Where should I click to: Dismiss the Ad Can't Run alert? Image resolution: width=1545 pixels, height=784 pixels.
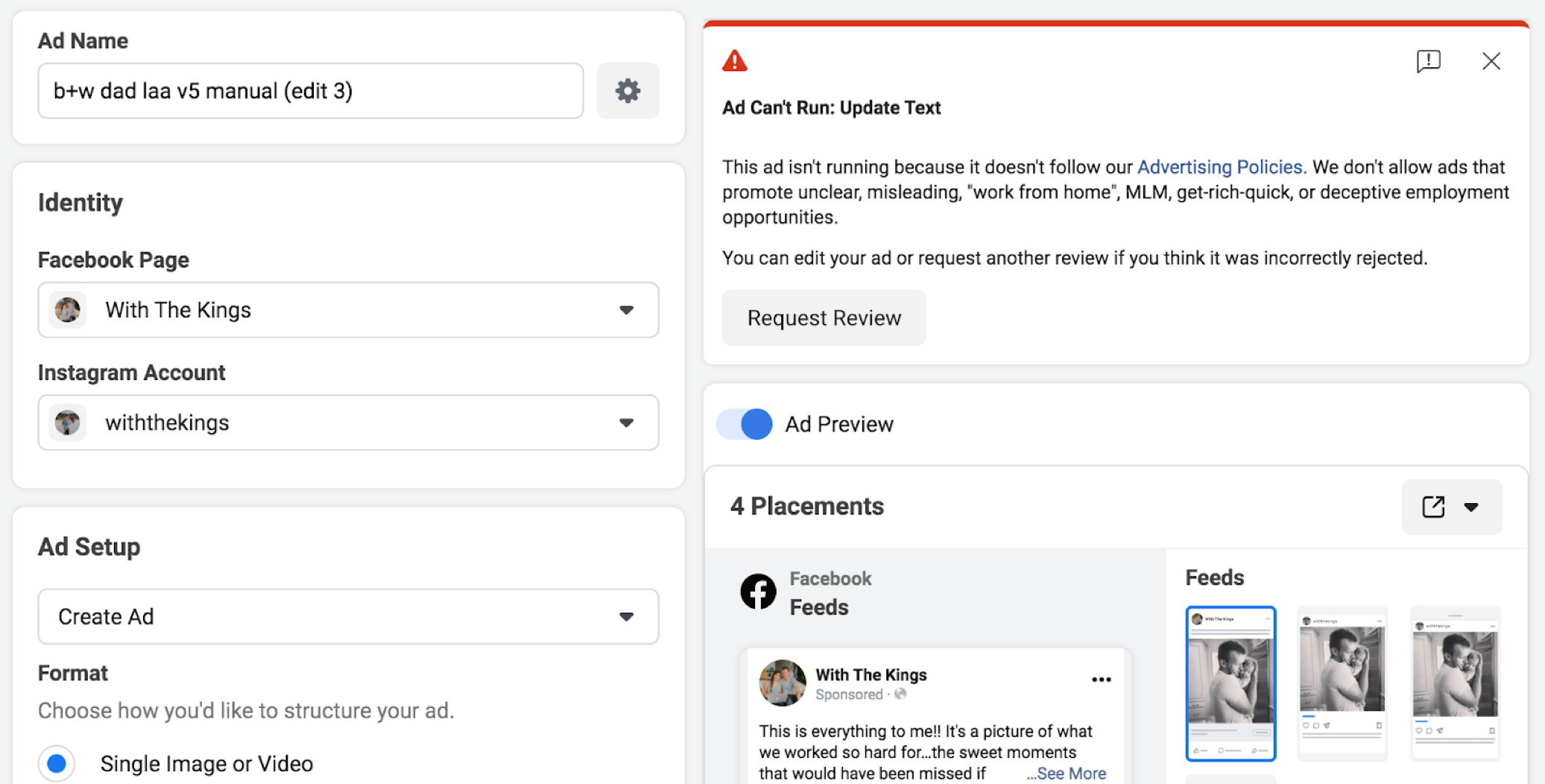pyautogui.click(x=1491, y=61)
